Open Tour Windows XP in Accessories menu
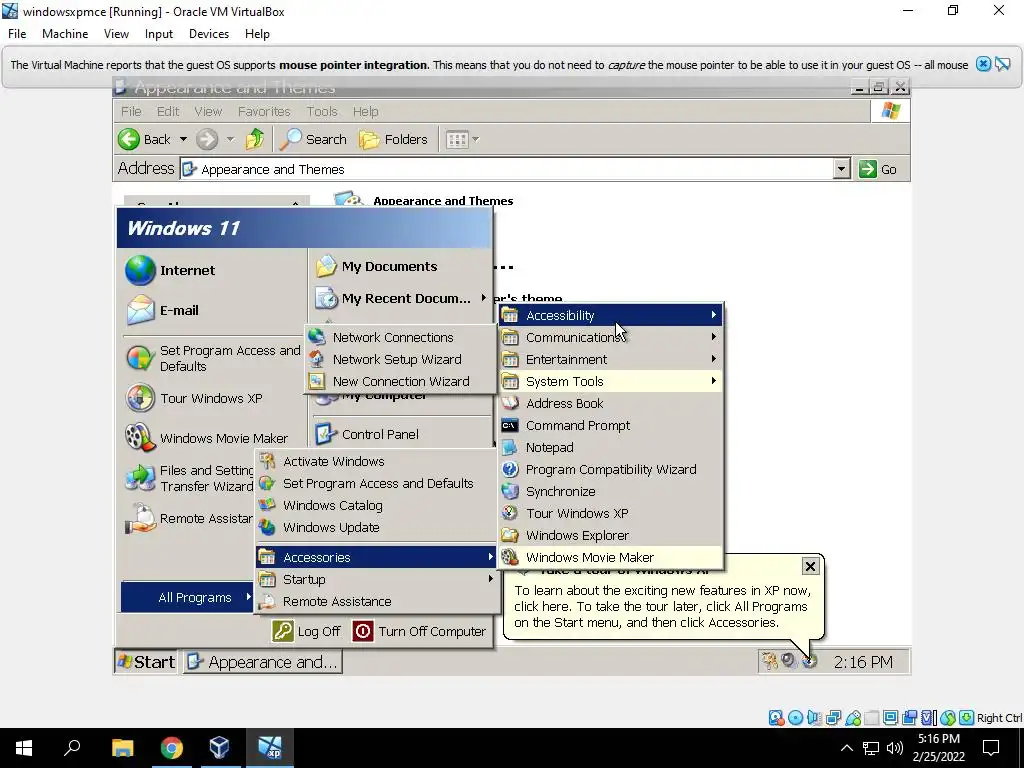This screenshot has width=1024, height=768. pos(611,513)
